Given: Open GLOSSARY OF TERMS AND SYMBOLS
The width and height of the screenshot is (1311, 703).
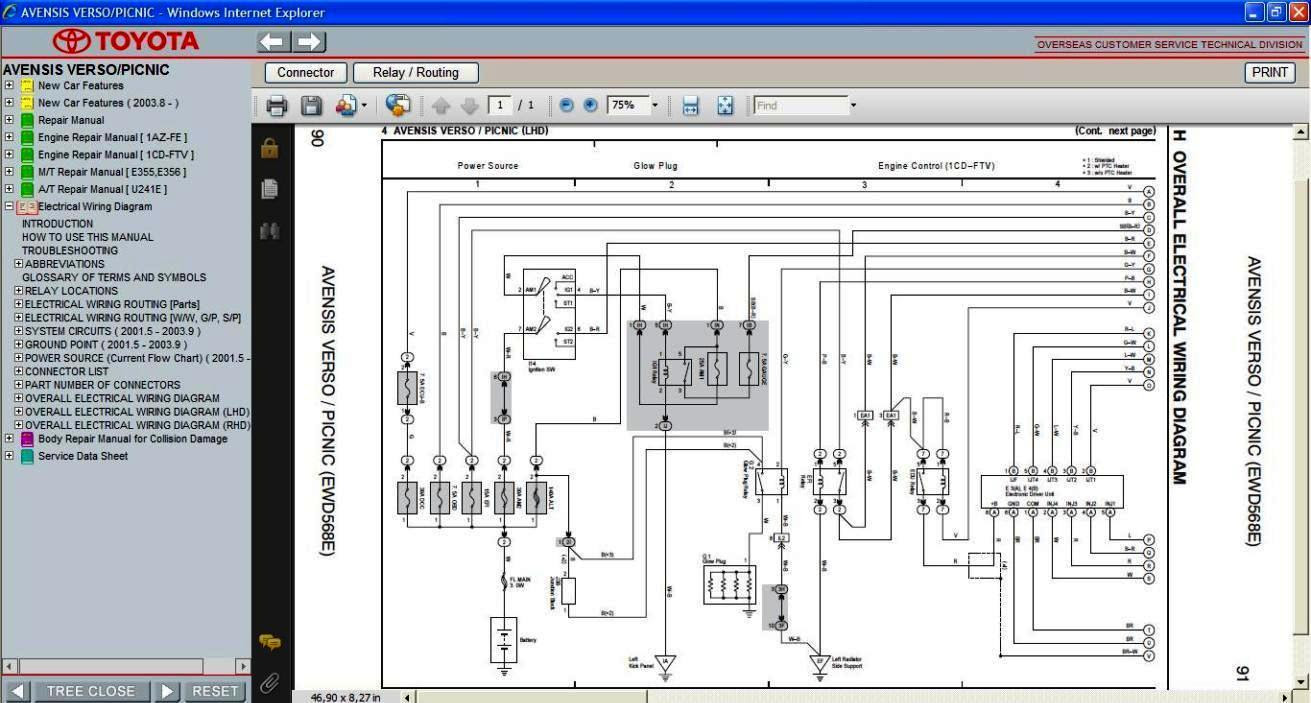Looking at the screenshot, I should 114,277.
